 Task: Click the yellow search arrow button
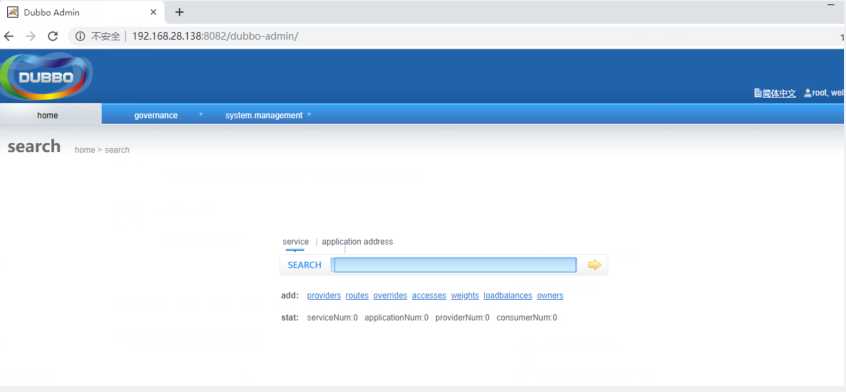click(594, 265)
